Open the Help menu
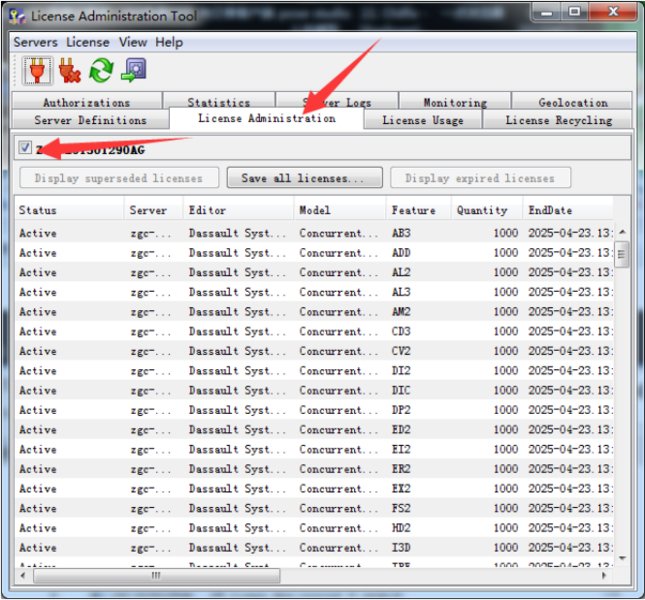This screenshot has height=600, width=645. (169, 42)
